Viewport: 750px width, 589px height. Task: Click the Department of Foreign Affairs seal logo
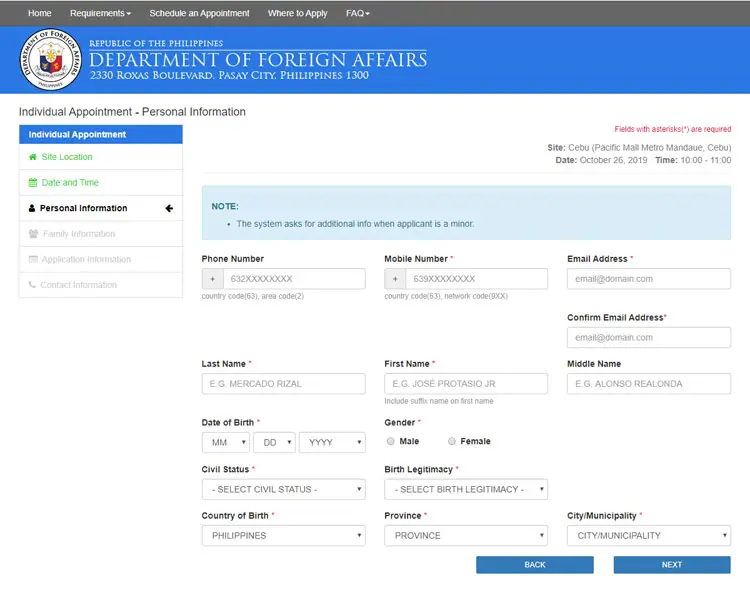50,60
